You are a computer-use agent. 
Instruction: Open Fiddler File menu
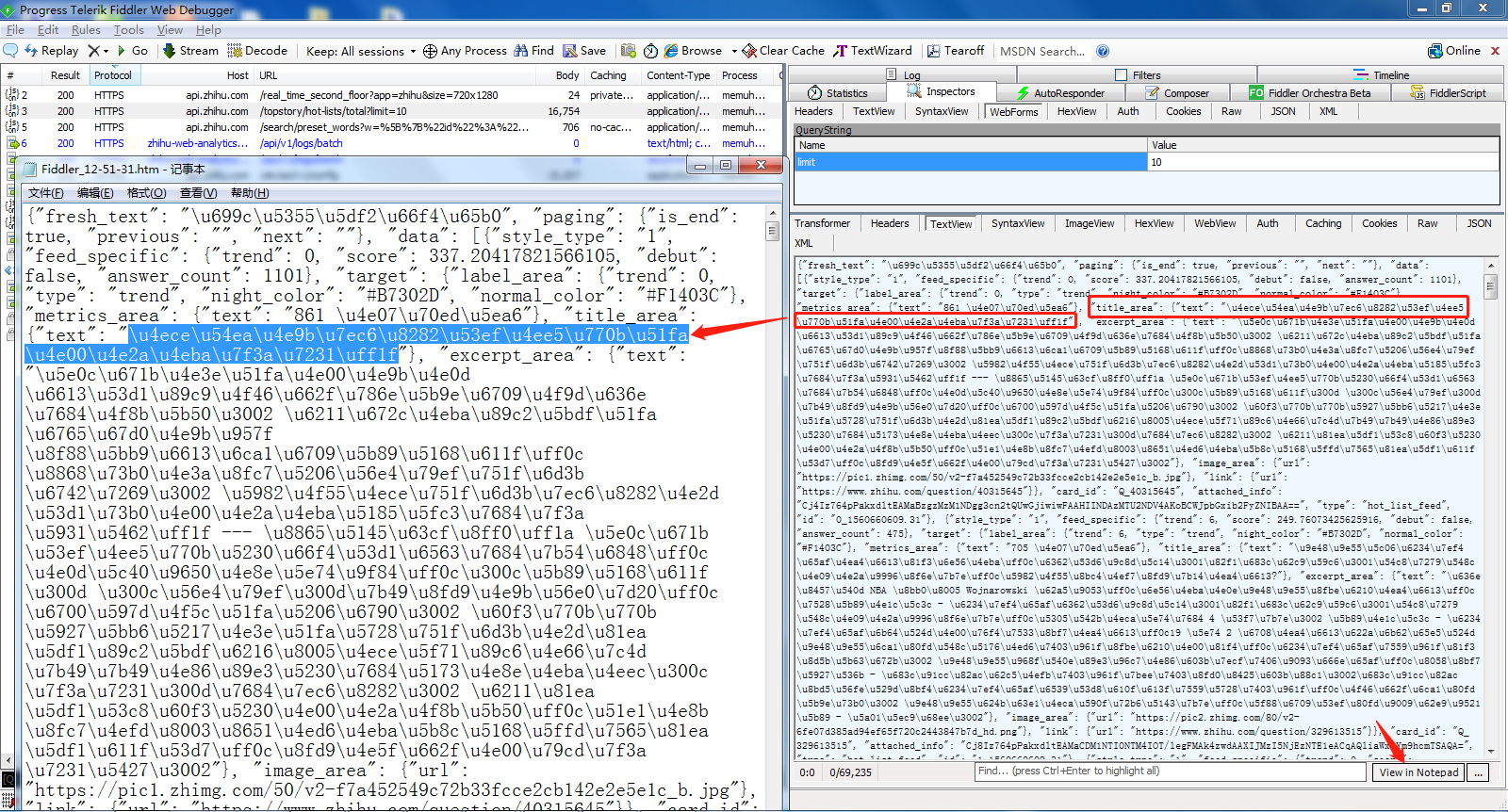click(15, 30)
